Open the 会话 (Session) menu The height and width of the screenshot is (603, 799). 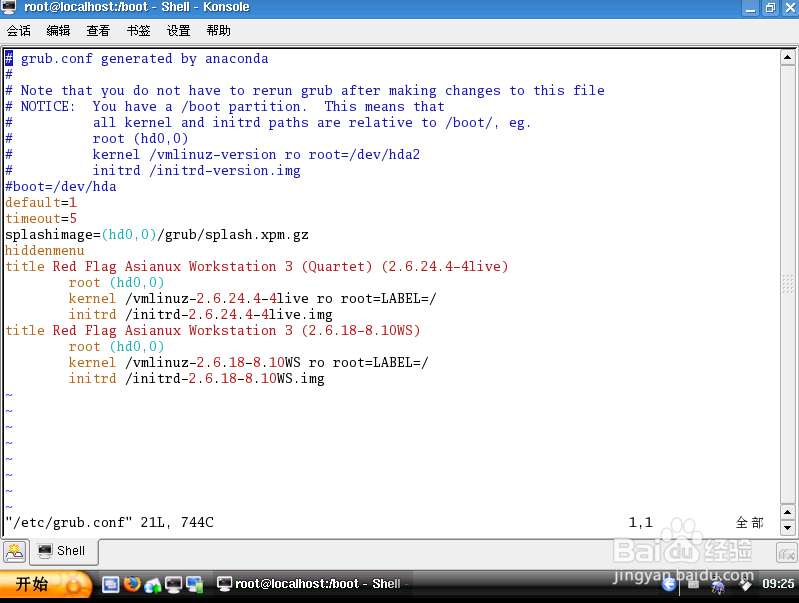click(19, 31)
